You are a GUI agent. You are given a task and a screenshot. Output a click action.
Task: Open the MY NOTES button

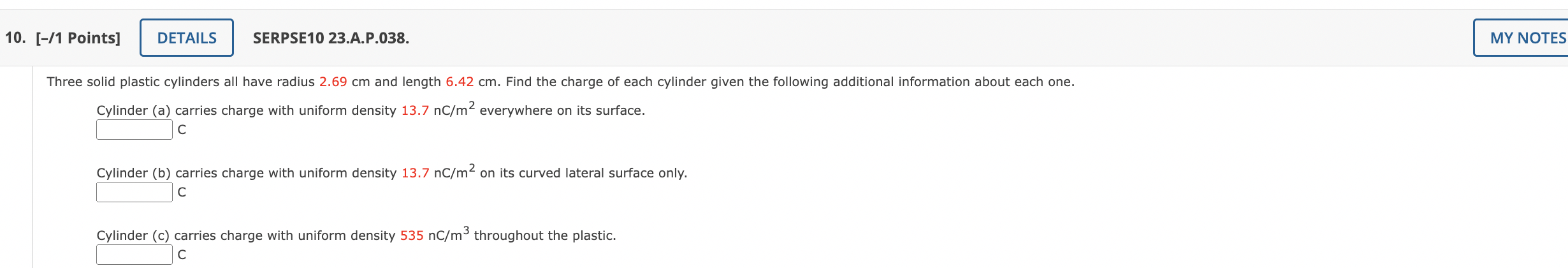coord(1522,38)
